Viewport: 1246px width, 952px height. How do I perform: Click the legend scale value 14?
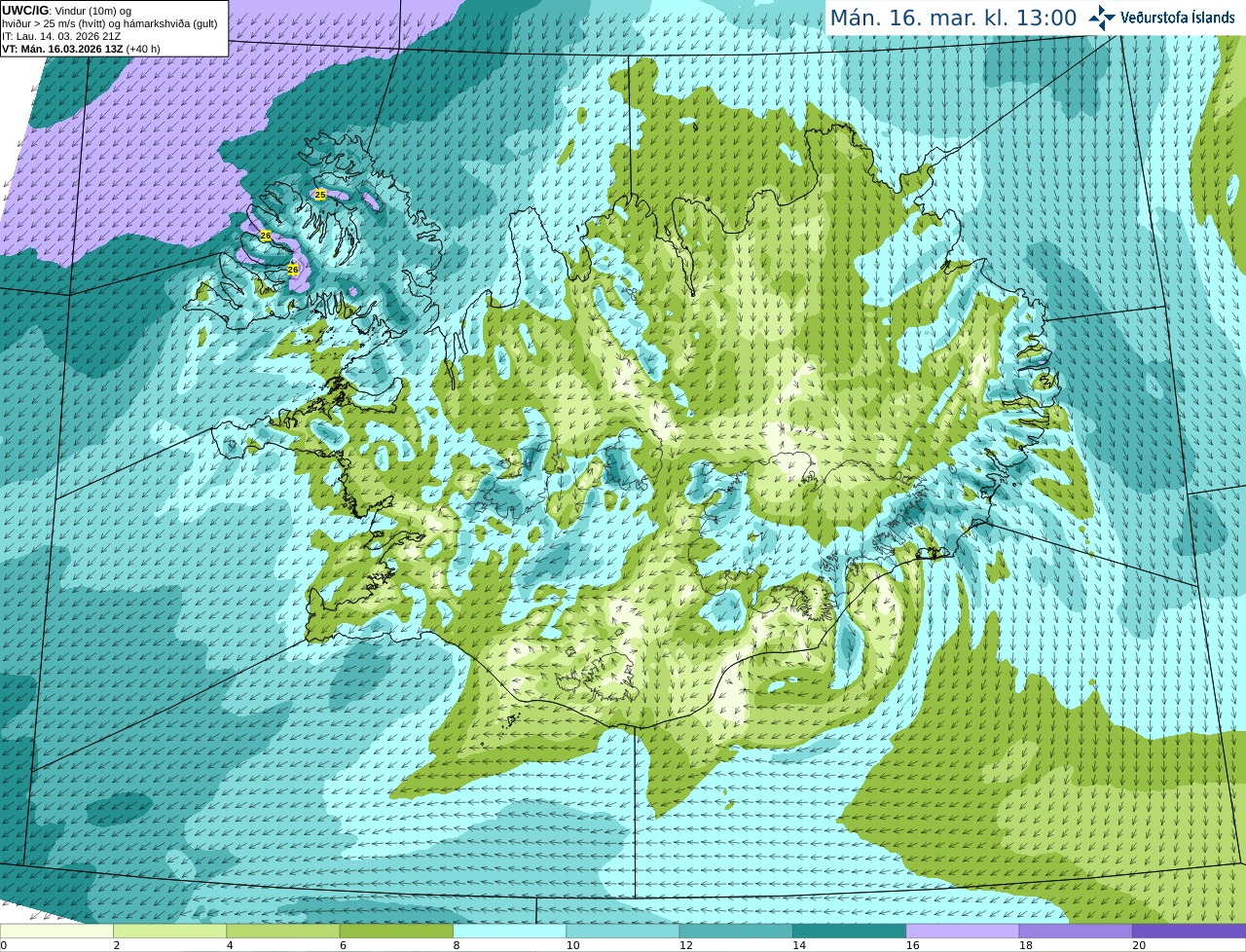(799, 945)
